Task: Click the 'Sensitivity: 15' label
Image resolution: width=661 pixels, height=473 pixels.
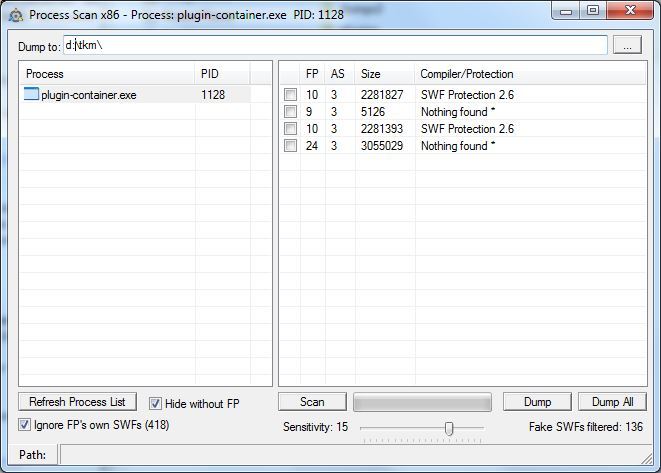Action: 315,427
